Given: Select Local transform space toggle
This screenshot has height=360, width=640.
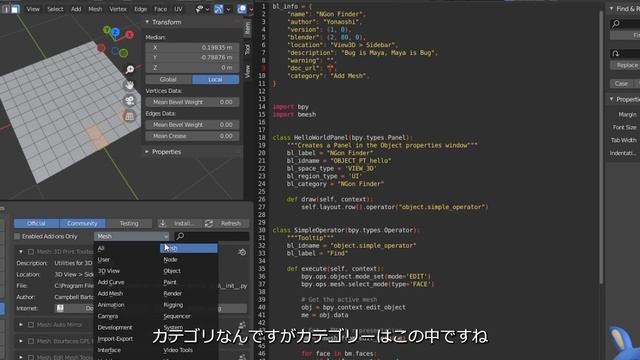Looking at the screenshot, I should coord(216,79).
